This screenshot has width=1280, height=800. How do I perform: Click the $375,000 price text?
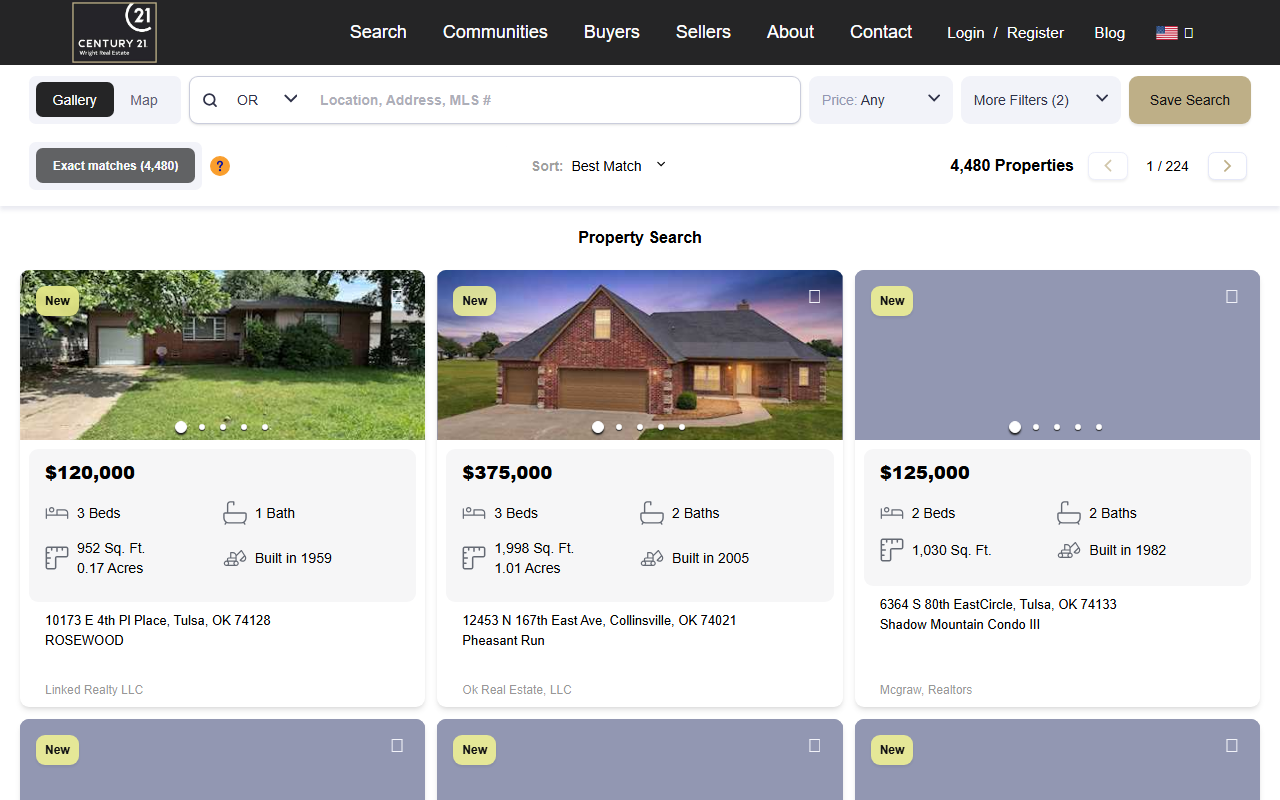pos(507,473)
